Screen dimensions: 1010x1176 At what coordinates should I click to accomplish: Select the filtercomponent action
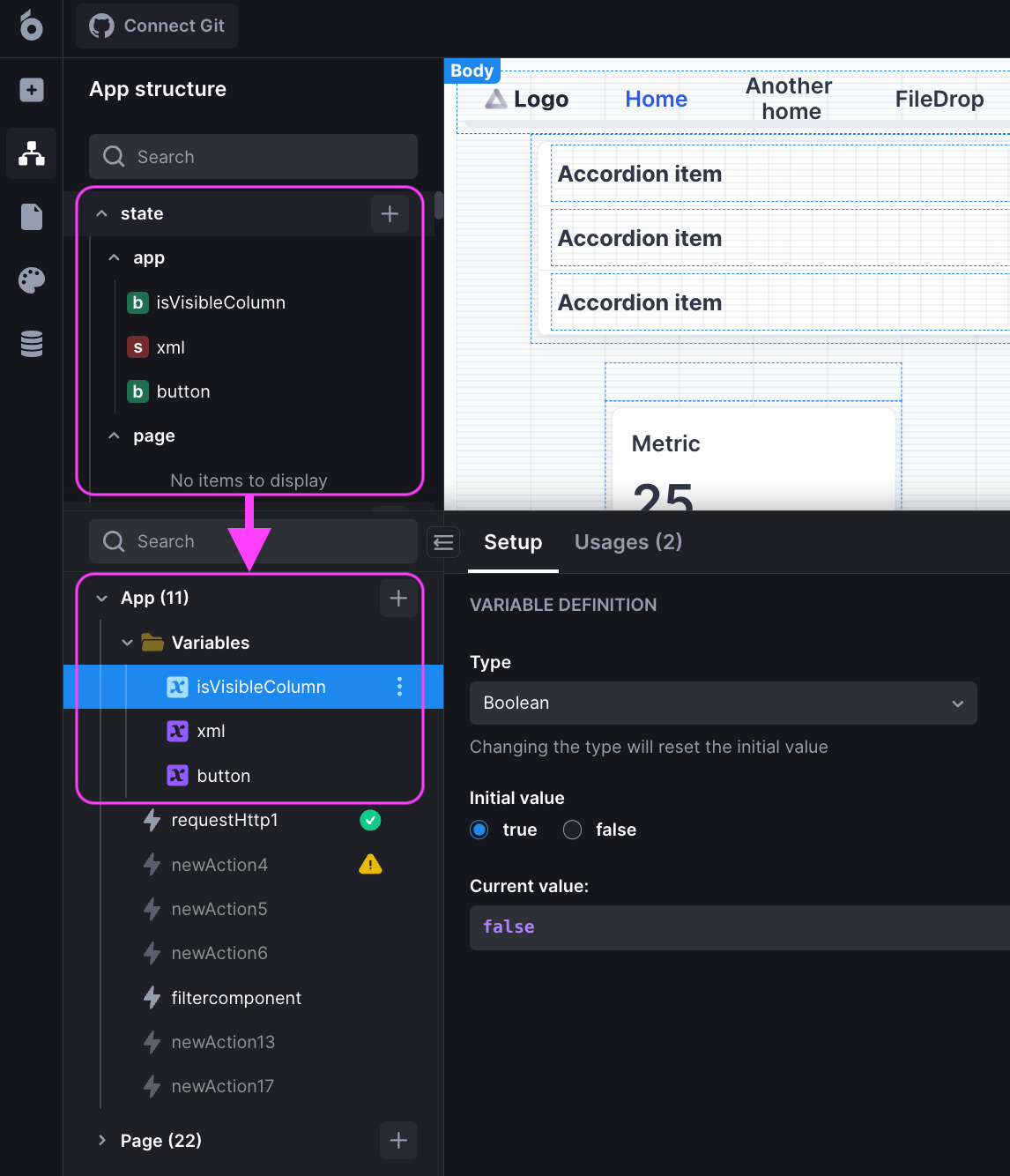(236, 998)
